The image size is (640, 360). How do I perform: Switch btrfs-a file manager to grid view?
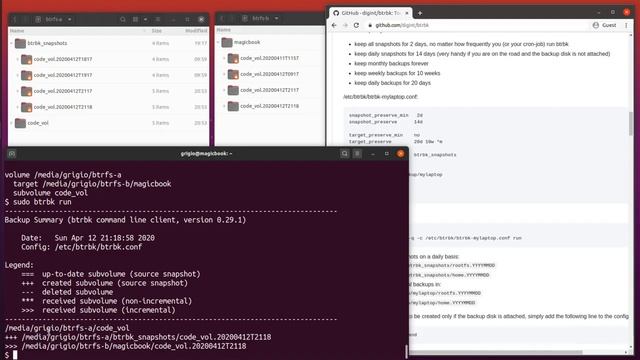tap(136, 19)
